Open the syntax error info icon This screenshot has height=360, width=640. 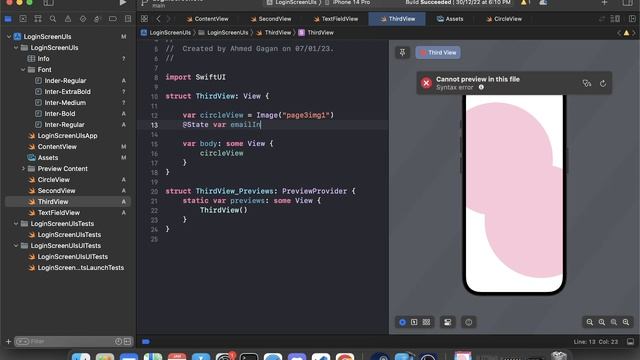click(481, 87)
